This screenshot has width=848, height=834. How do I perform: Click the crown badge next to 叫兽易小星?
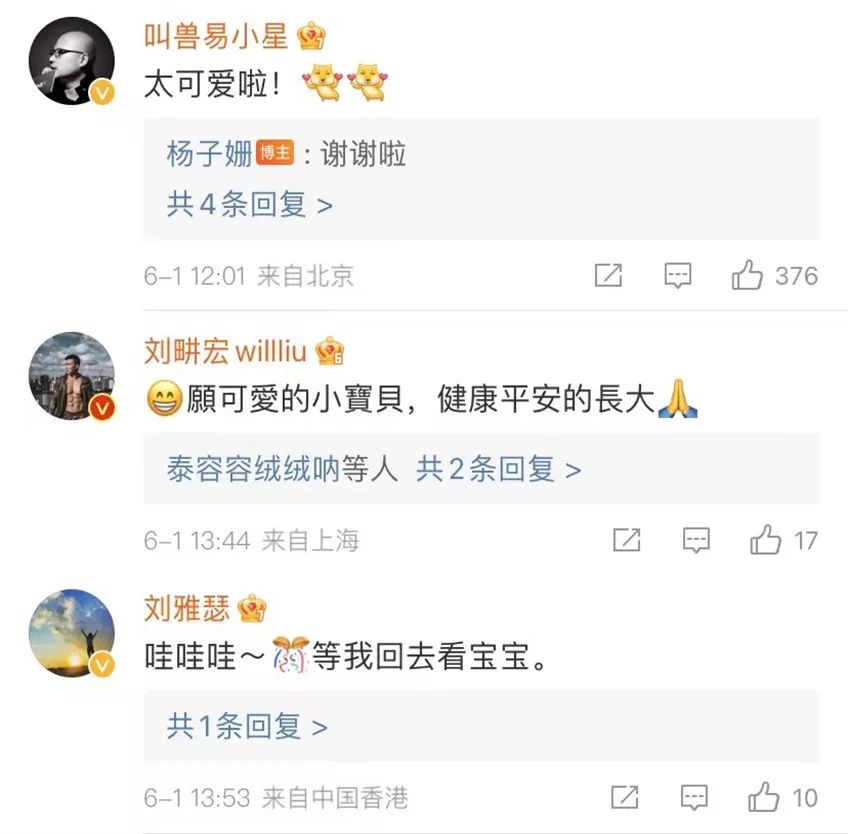pos(313,33)
